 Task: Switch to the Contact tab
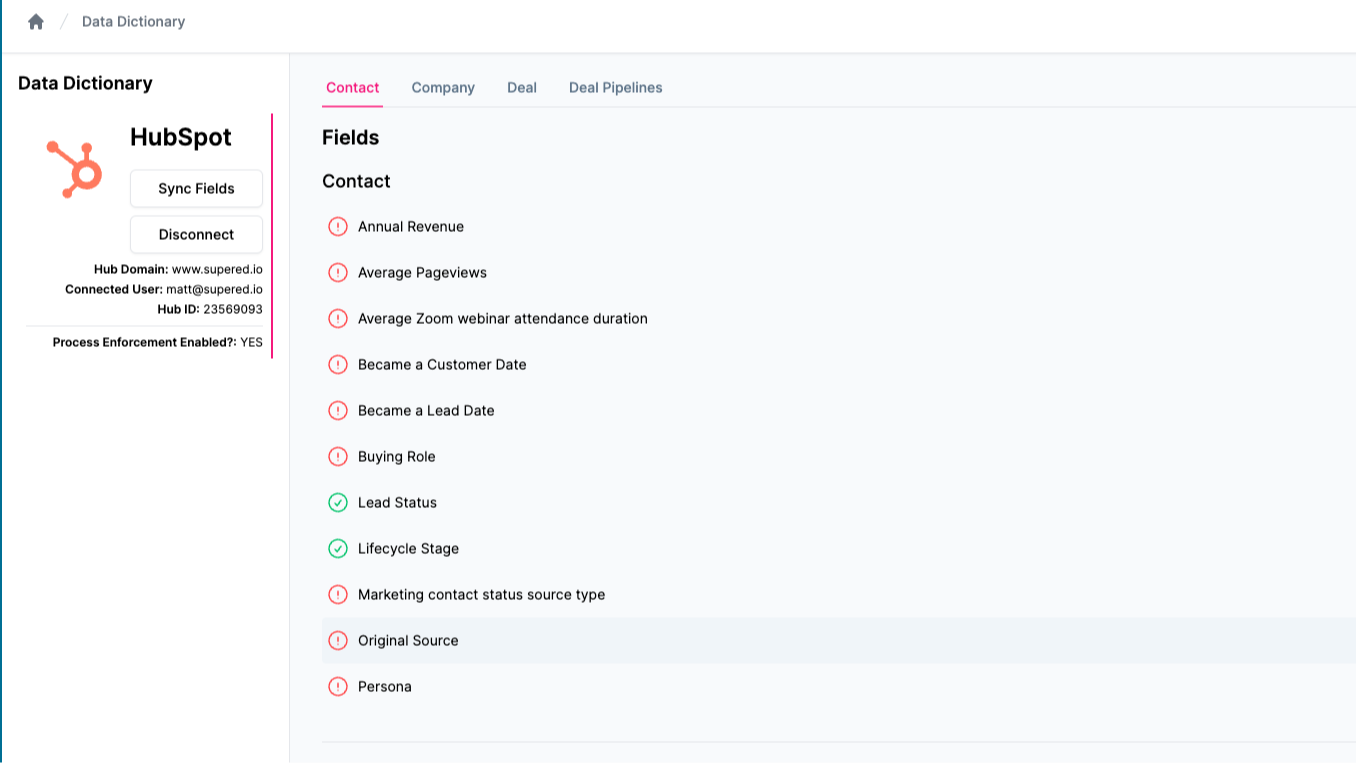coord(353,88)
